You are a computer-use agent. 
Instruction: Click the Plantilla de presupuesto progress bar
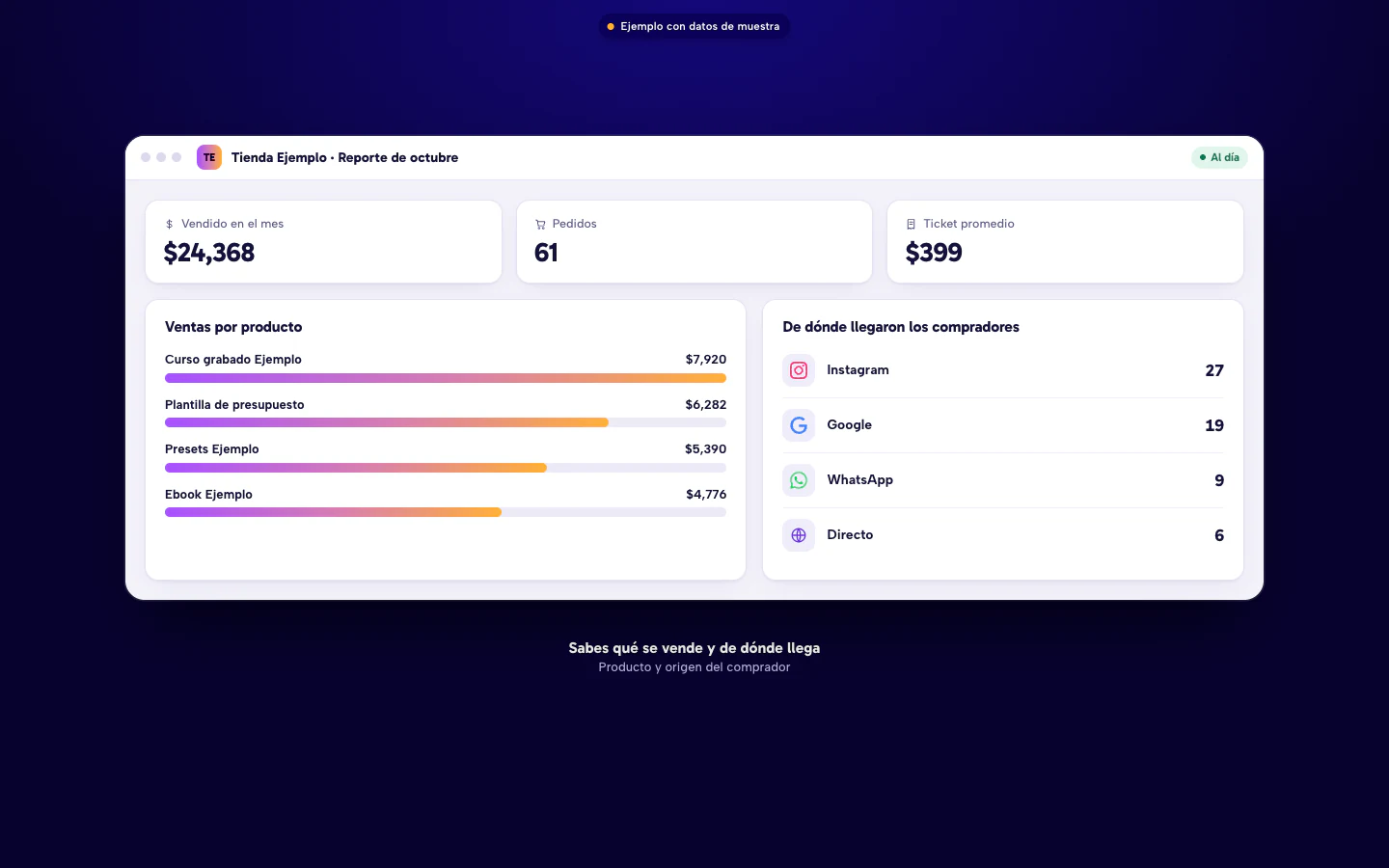pyautogui.click(x=446, y=422)
